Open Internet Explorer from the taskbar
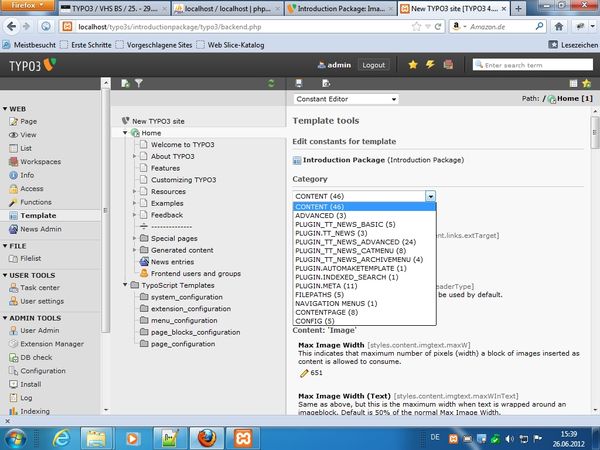The width and height of the screenshot is (600, 450). [x=61, y=439]
